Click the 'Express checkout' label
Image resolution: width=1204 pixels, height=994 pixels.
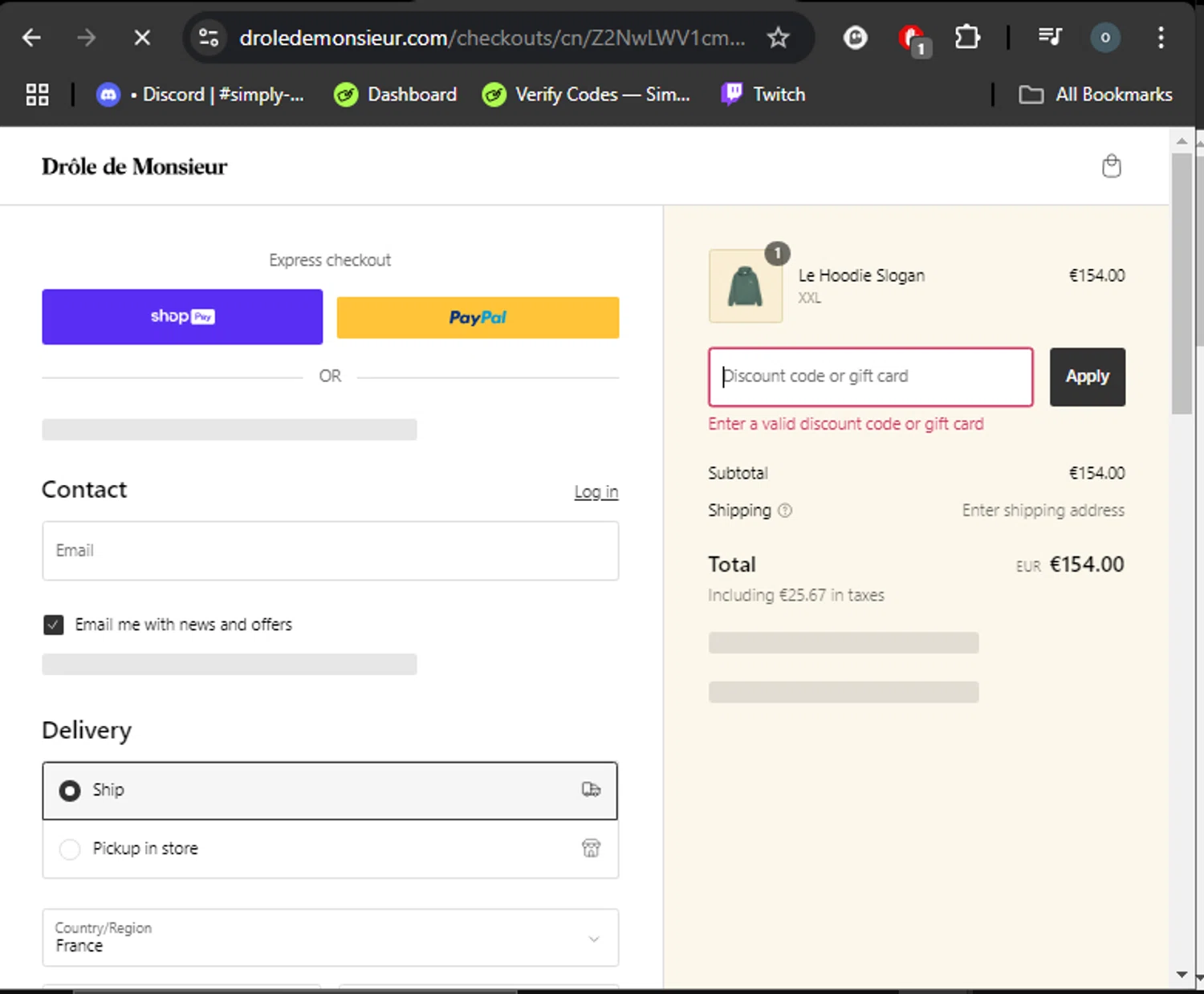[330, 260]
